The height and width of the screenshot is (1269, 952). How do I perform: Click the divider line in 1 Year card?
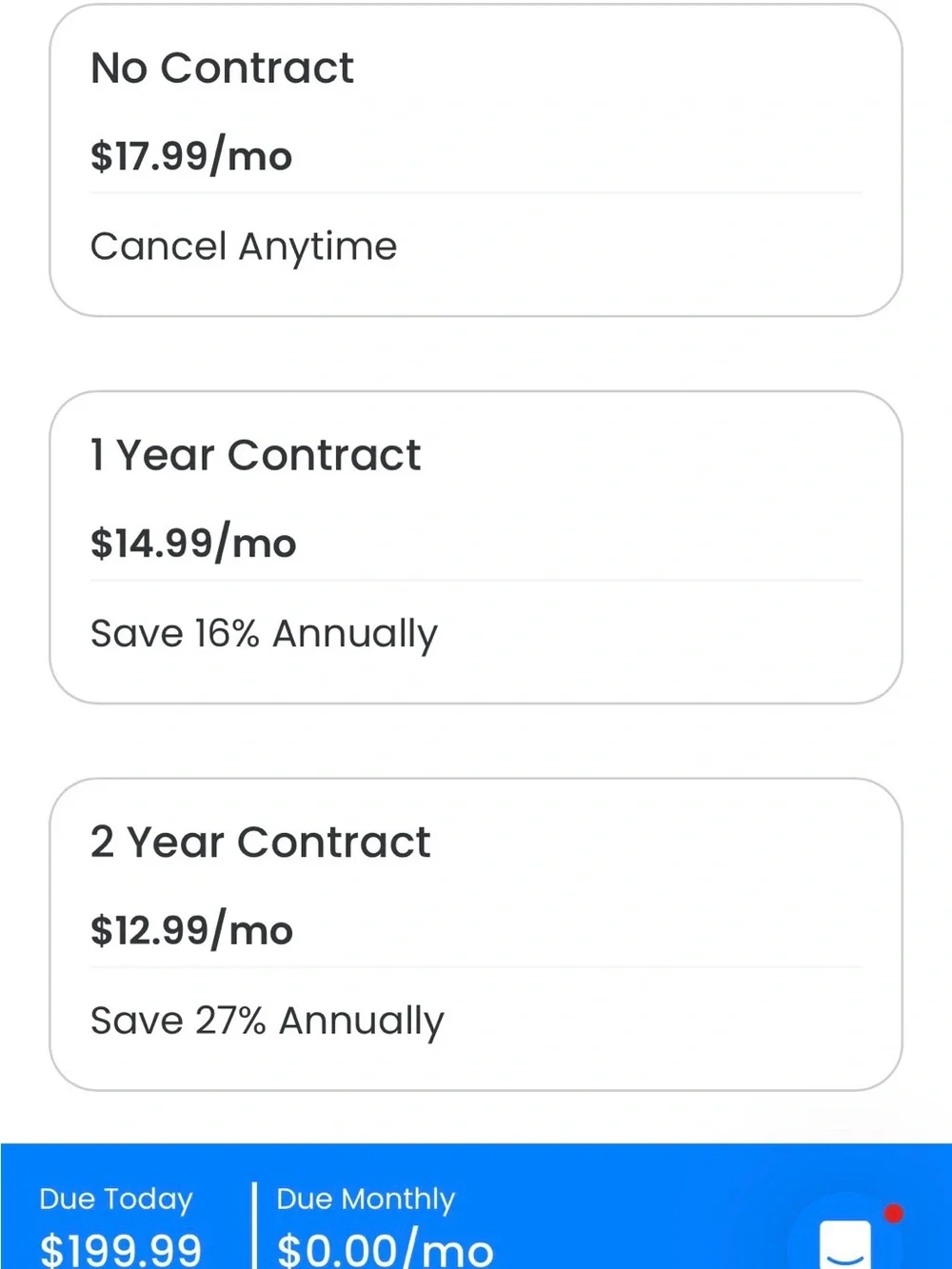coord(476,581)
